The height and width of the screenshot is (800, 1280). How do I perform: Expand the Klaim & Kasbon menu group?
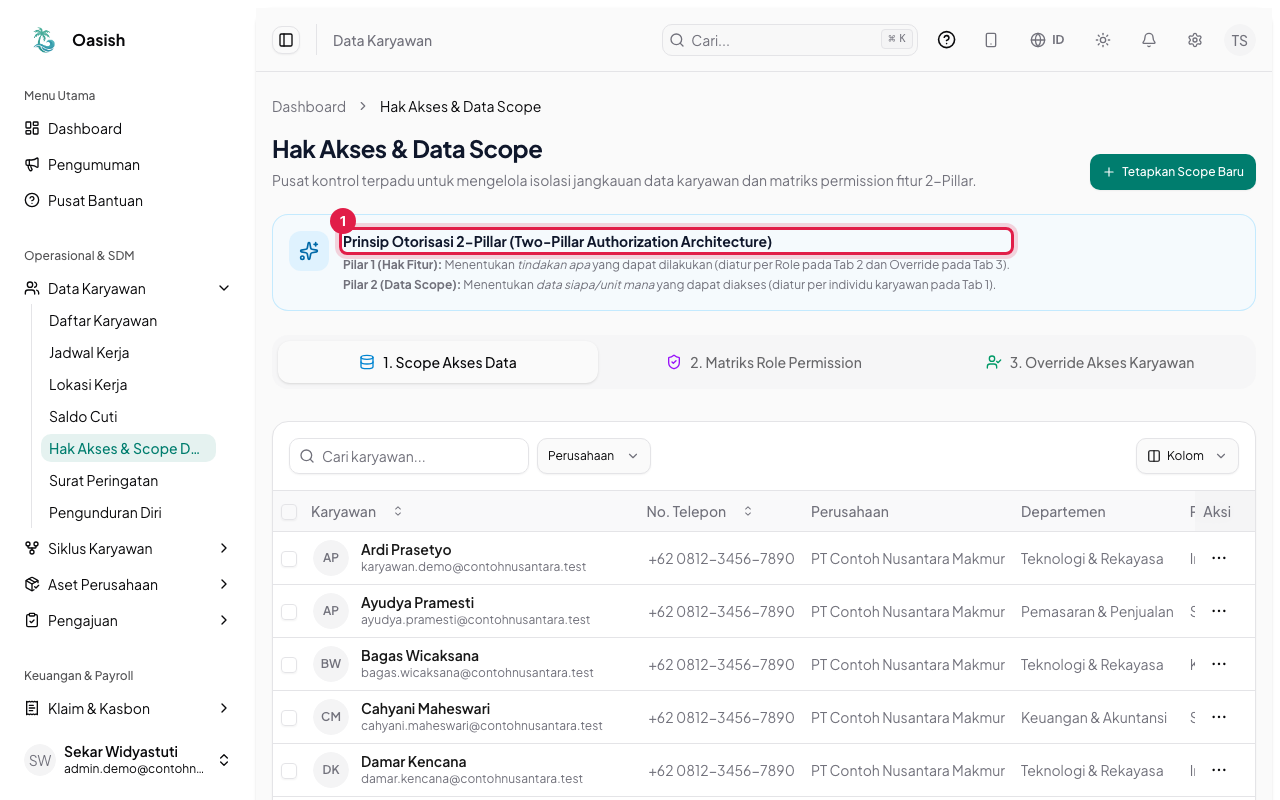(x=128, y=709)
